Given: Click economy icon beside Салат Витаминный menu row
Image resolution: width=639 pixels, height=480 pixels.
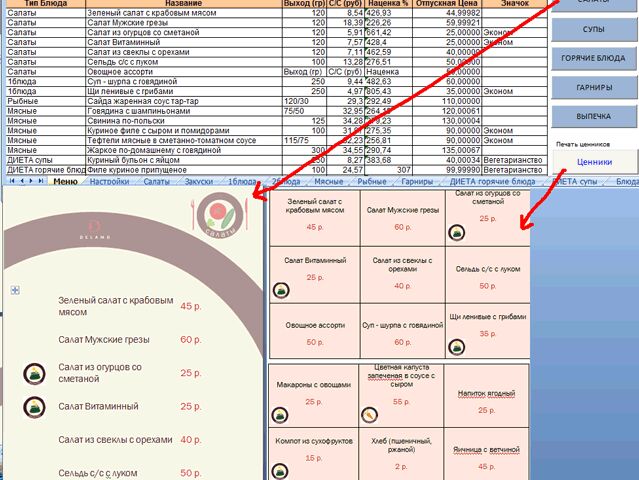Looking at the screenshot, I should (x=34, y=407).
